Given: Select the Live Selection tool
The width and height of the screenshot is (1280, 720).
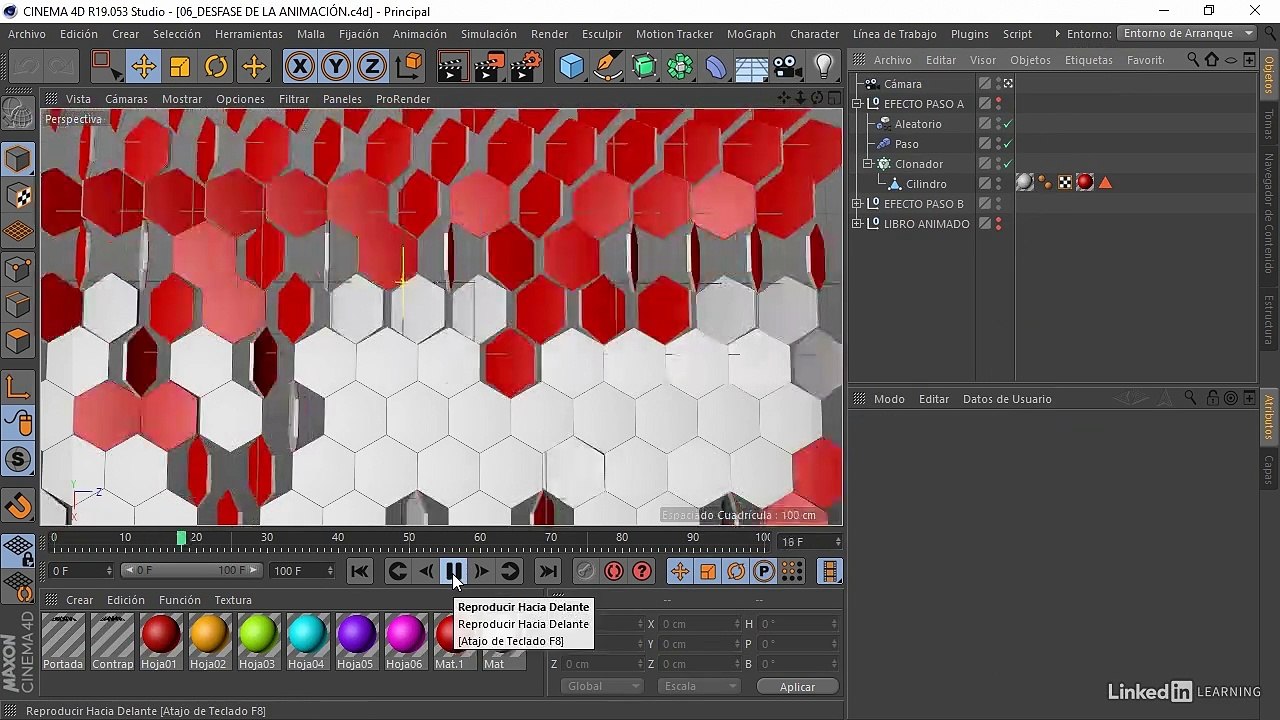Looking at the screenshot, I should click(x=106, y=67).
